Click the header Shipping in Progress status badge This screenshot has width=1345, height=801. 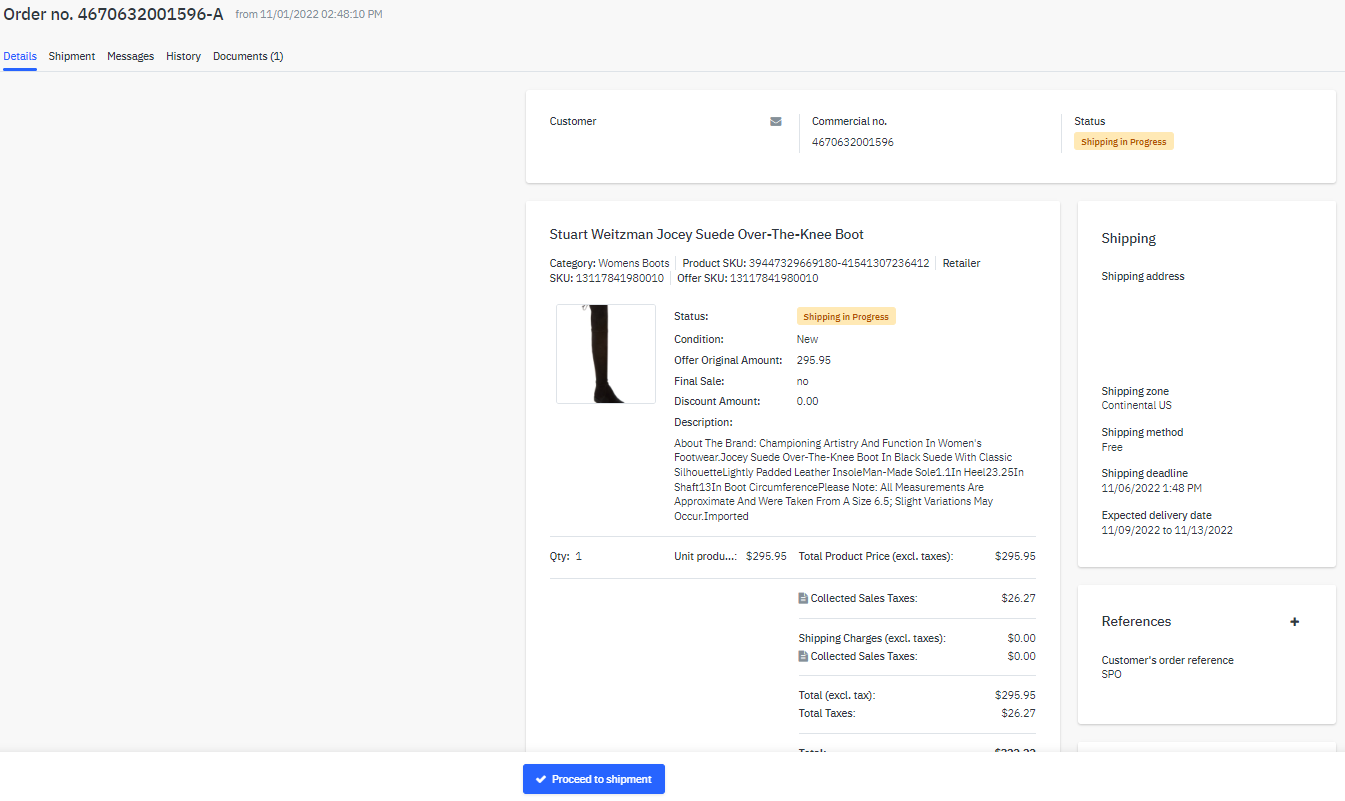coord(1124,142)
